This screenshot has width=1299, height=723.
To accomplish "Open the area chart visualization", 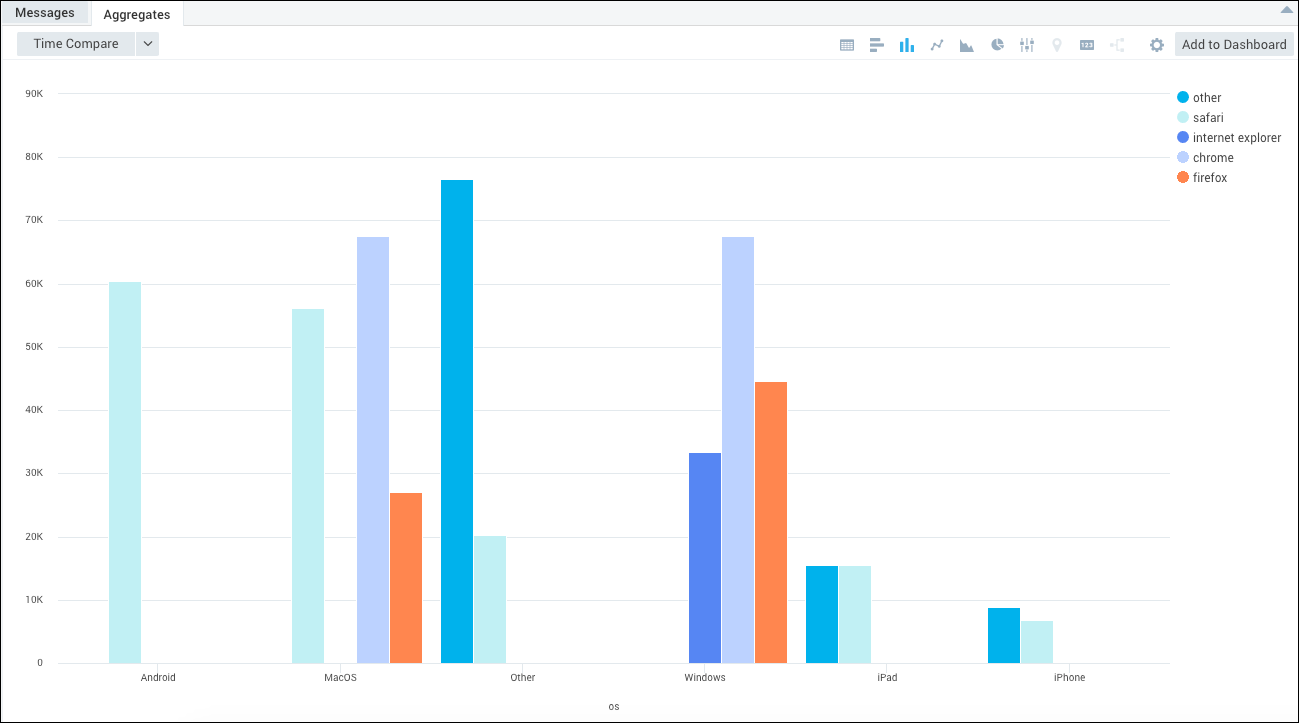I will click(x=966, y=44).
